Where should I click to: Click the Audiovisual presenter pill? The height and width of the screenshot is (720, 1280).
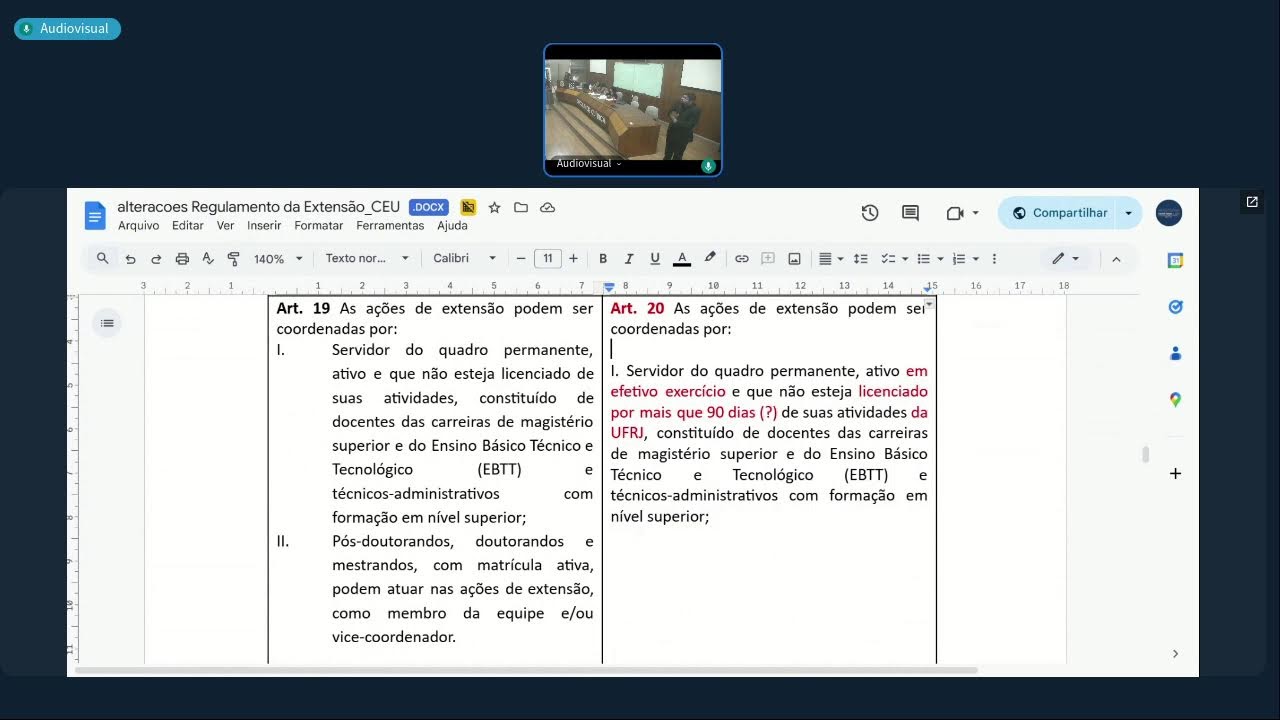pos(67,29)
